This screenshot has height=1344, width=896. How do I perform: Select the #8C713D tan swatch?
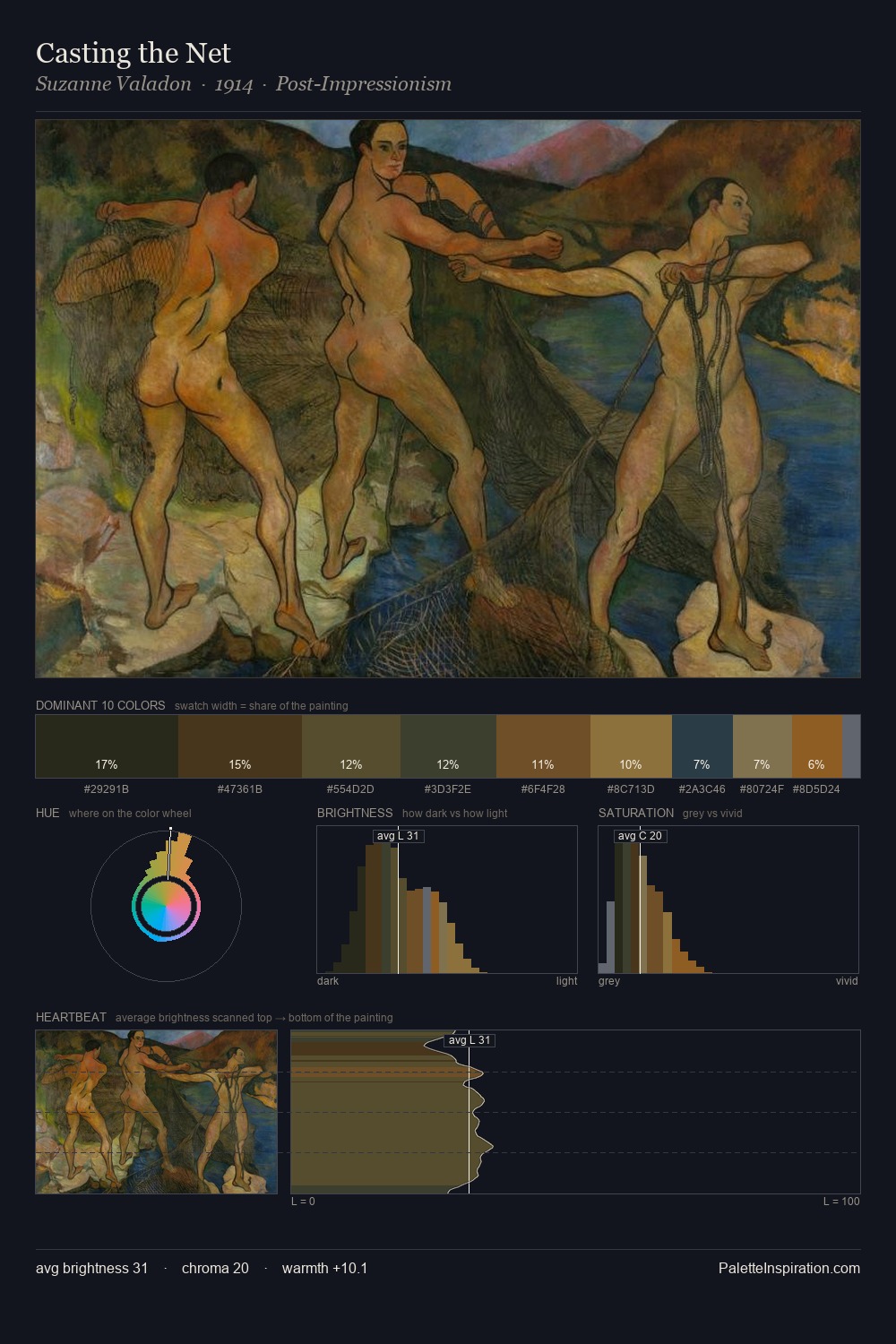tap(631, 746)
